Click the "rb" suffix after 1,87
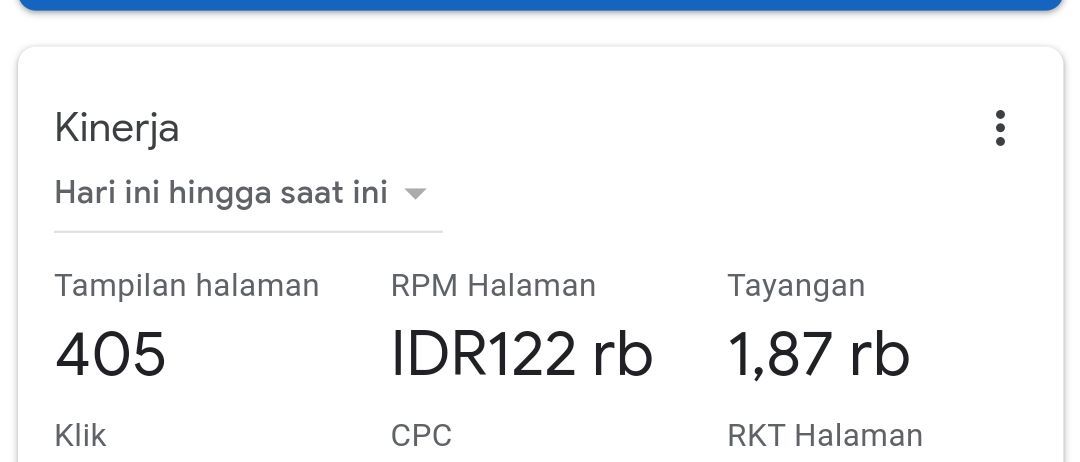Image resolution: width=1080 pixels, height=462 pixels. pyautogui.click(x=880, y=354)
